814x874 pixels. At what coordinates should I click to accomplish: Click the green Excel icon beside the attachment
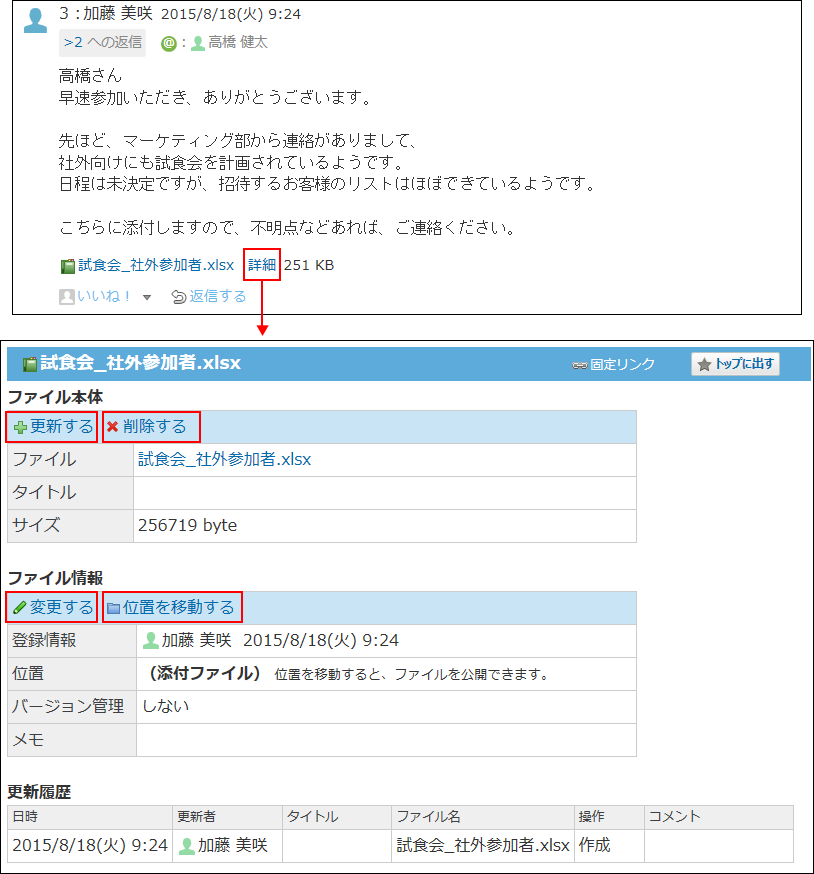[x=67, y=266]
